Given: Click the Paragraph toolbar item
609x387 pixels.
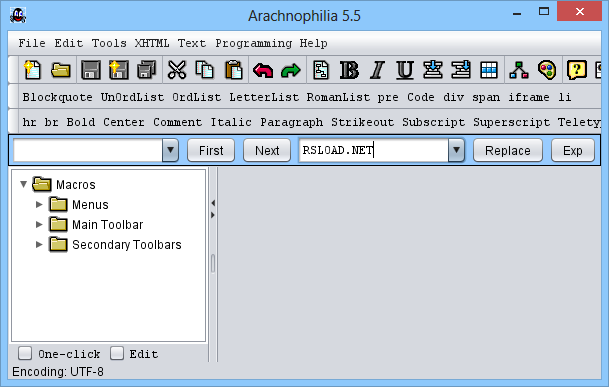Looking at the screenshot, I should coord(291,122).
